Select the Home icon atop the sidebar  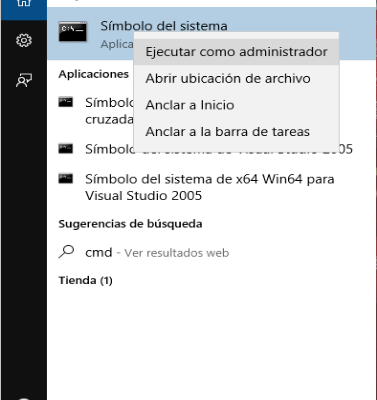(24, 3)
